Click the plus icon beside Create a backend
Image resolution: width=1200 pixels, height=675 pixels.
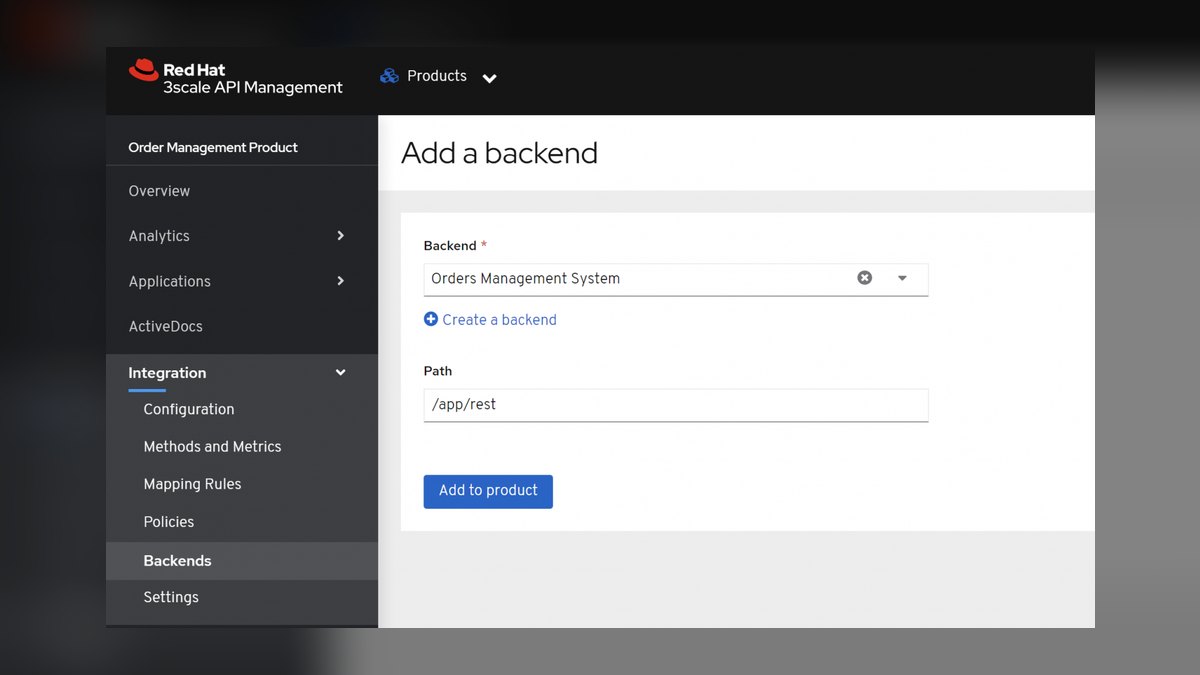[431, 319]
